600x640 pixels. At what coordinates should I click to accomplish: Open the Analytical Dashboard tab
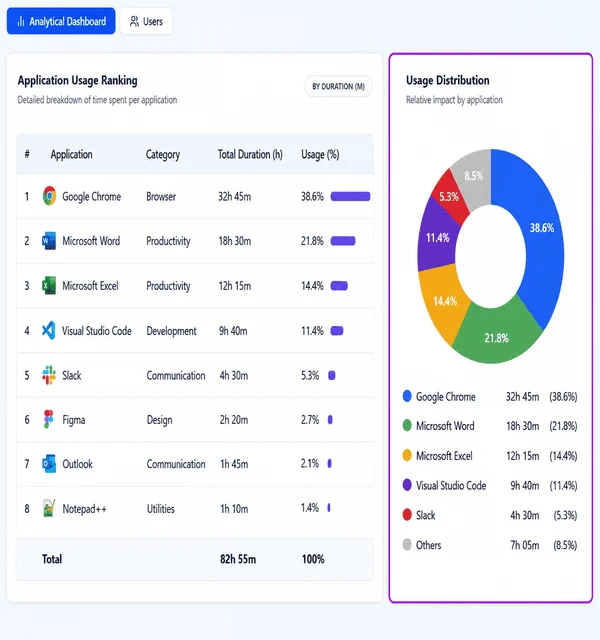[x=61, y=21]
